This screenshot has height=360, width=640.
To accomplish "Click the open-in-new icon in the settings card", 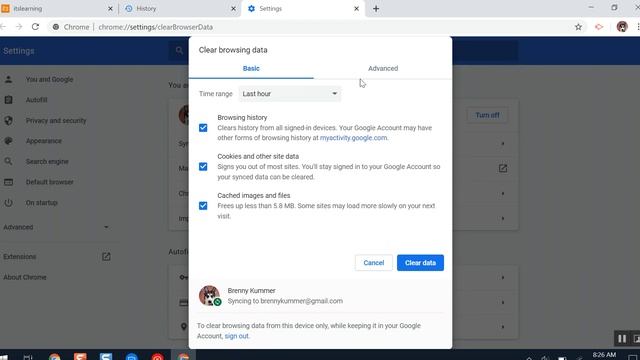I will 503,168.
